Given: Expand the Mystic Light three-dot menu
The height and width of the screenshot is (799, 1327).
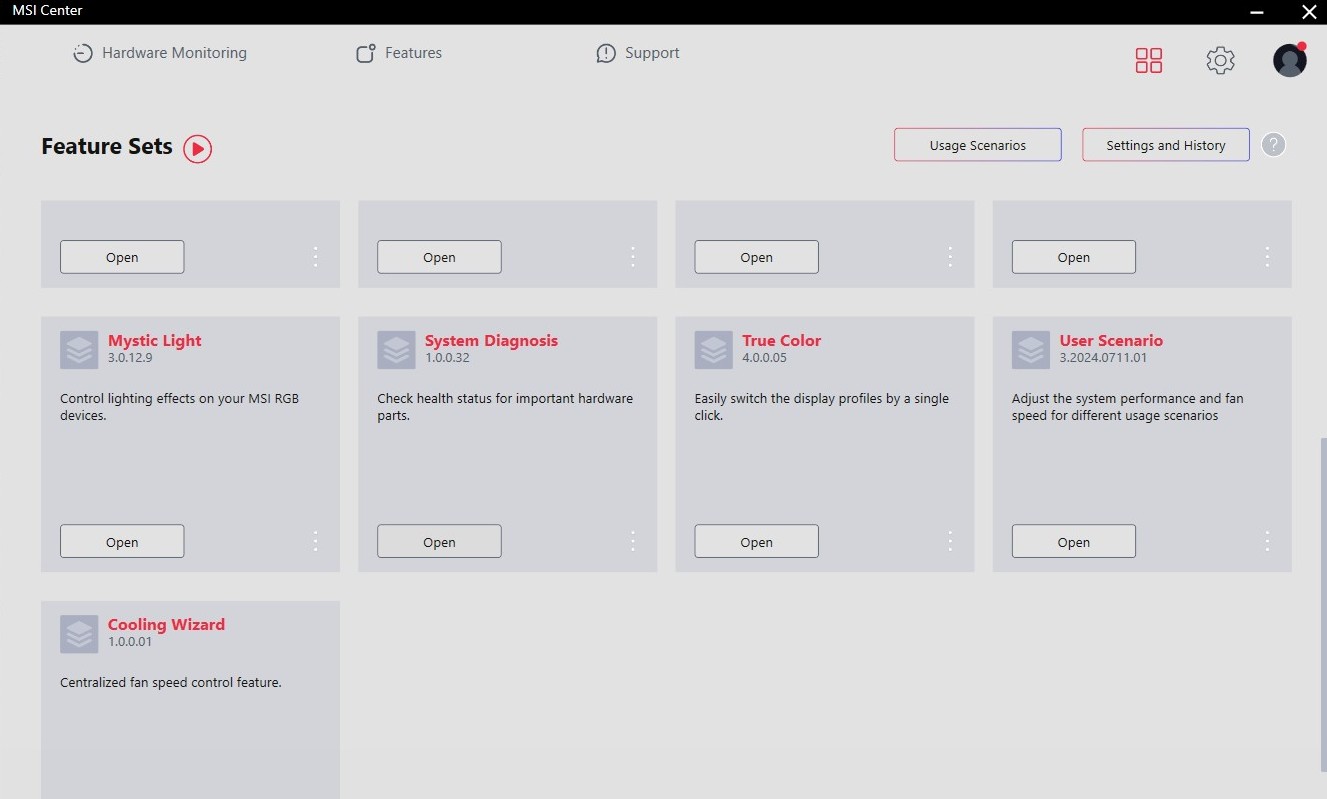Looking at the screenshot, I should (316, 541).
